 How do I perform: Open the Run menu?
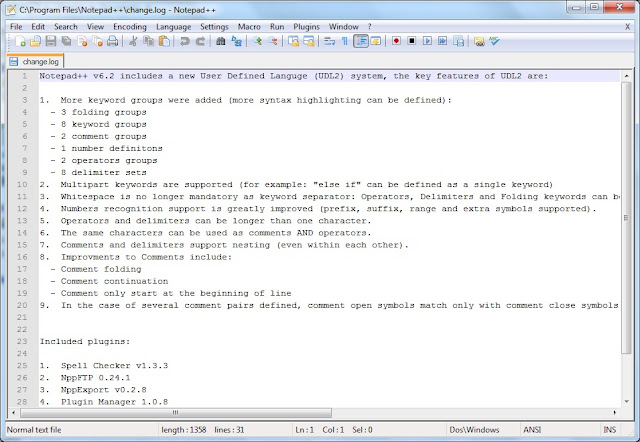277,27
